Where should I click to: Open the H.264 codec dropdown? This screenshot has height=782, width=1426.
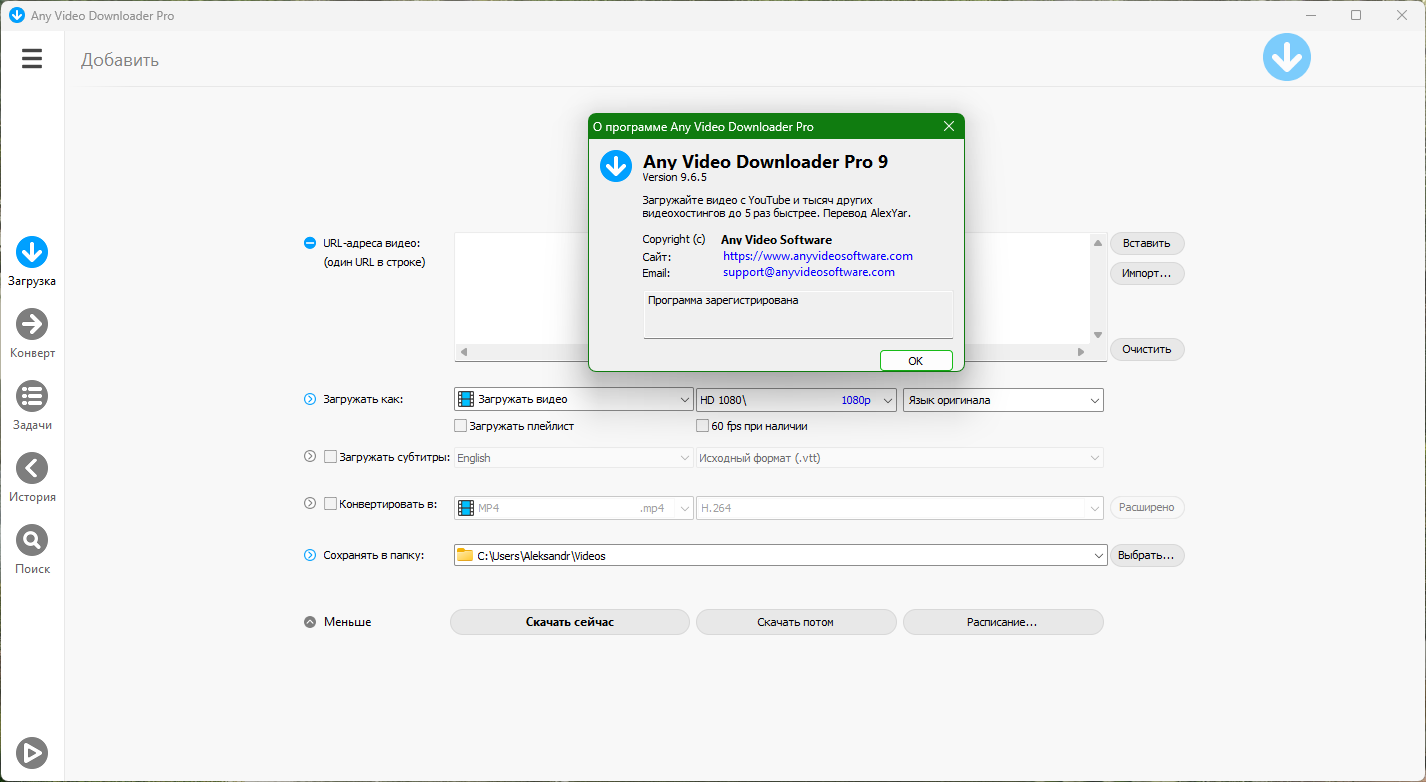900,508
